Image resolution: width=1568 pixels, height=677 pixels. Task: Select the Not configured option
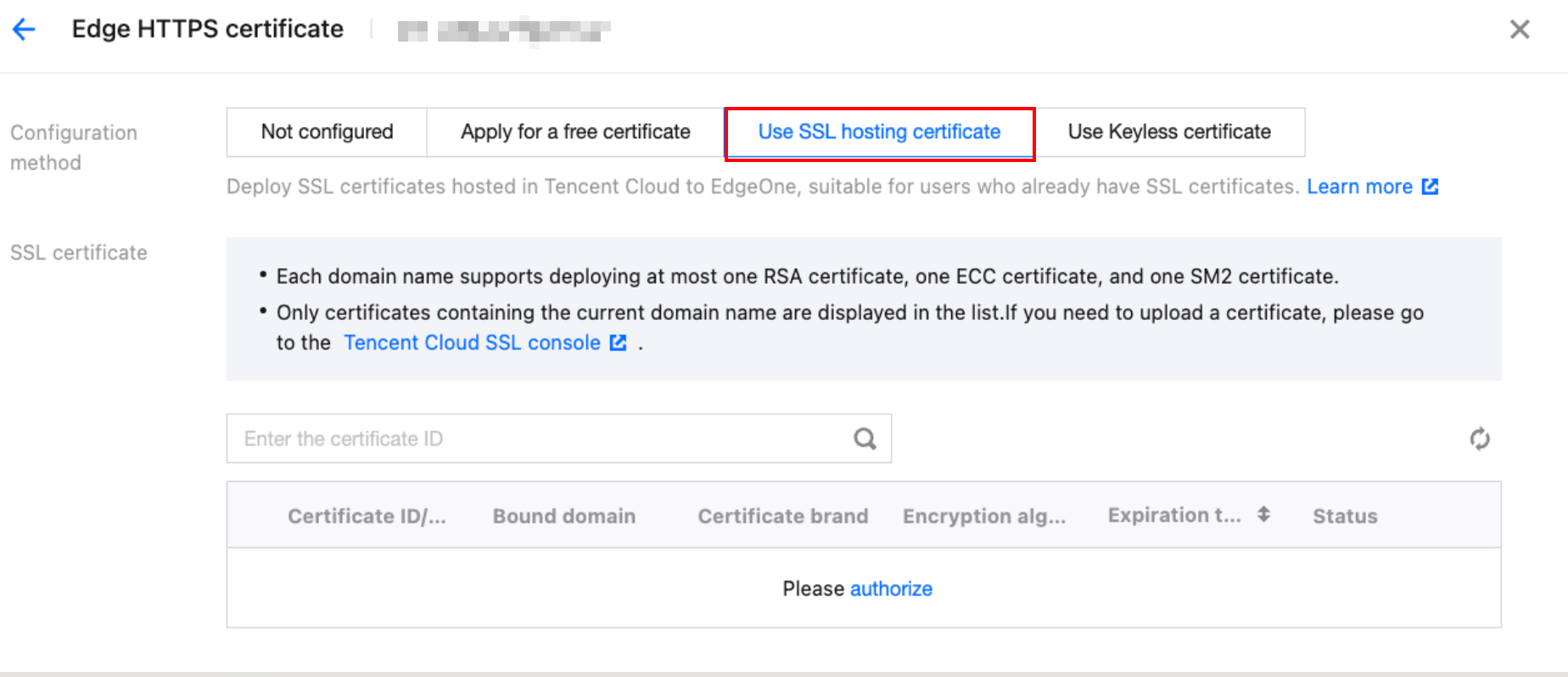pos(327,132)
